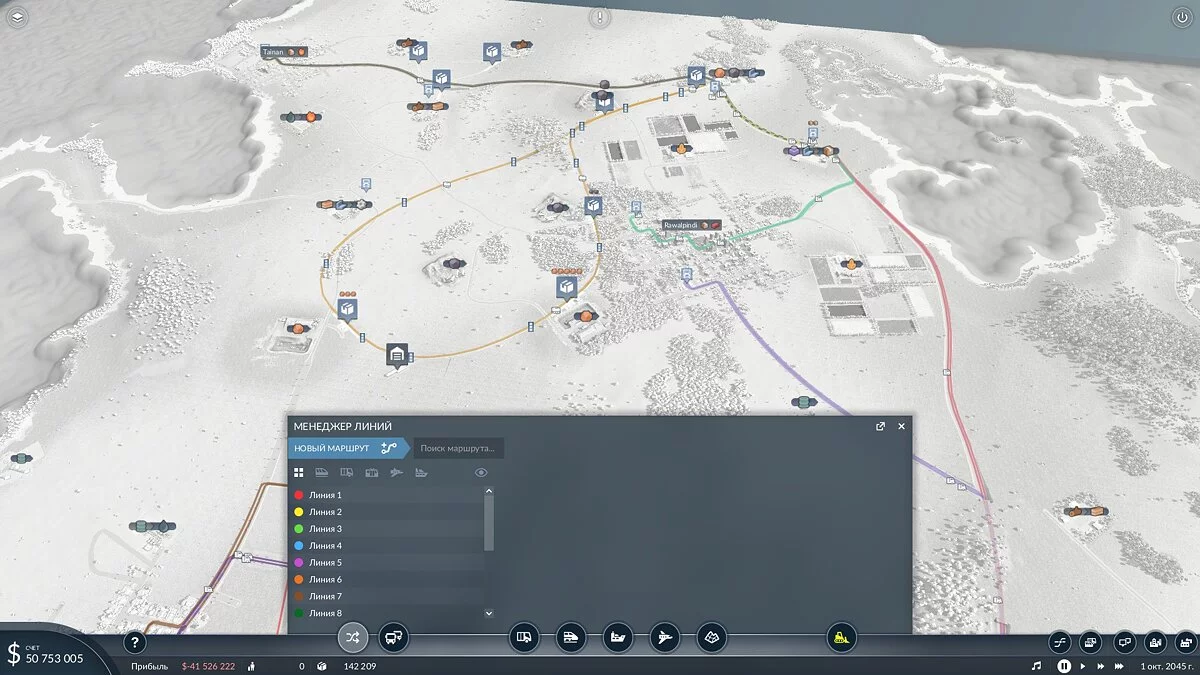Open the music player note icon
1200x675 pixels.
[1037, 665]
